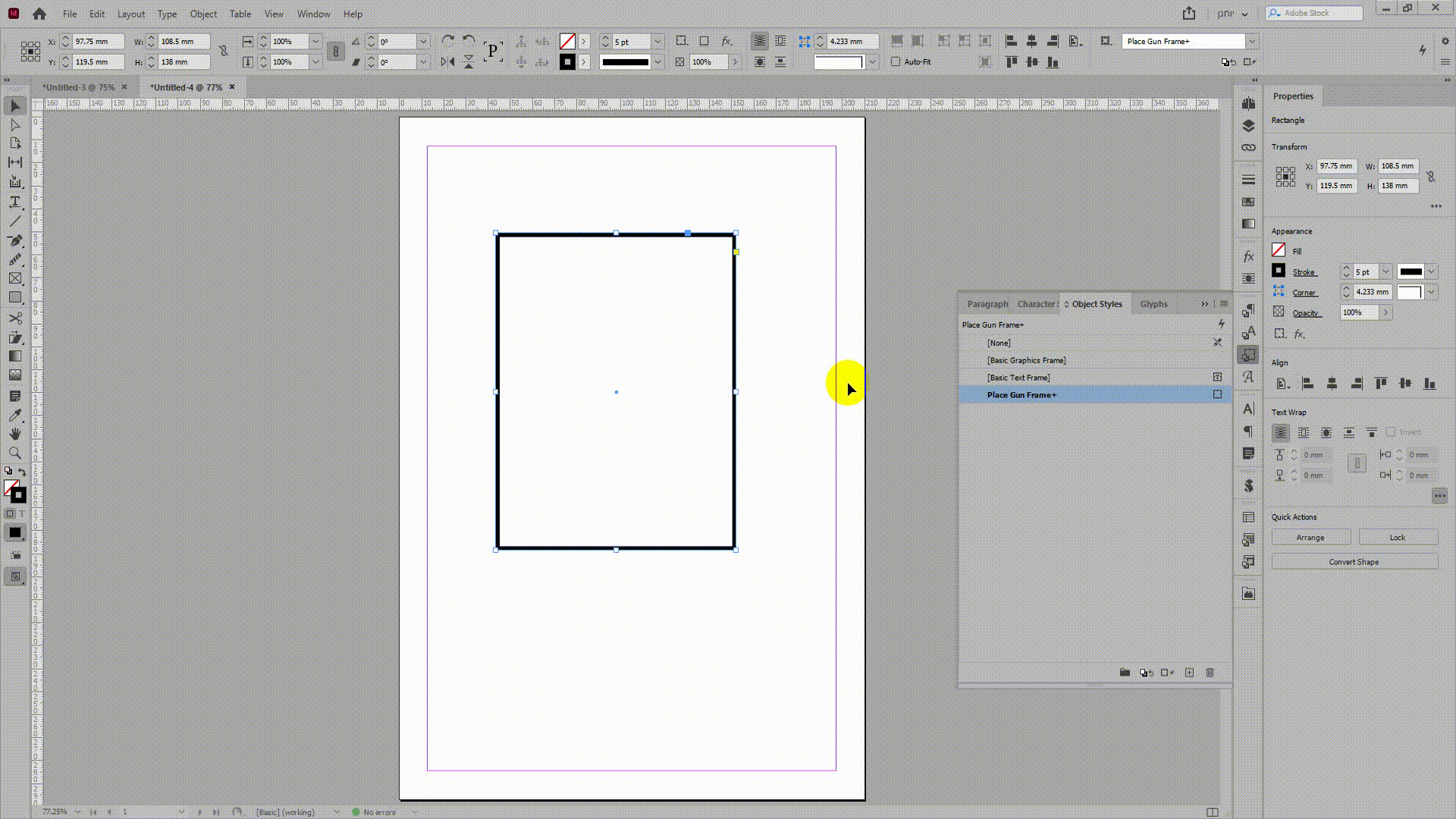This screenshot has height=819, width=1456.
Task: Select the Type tool
Action: [14, 202]
